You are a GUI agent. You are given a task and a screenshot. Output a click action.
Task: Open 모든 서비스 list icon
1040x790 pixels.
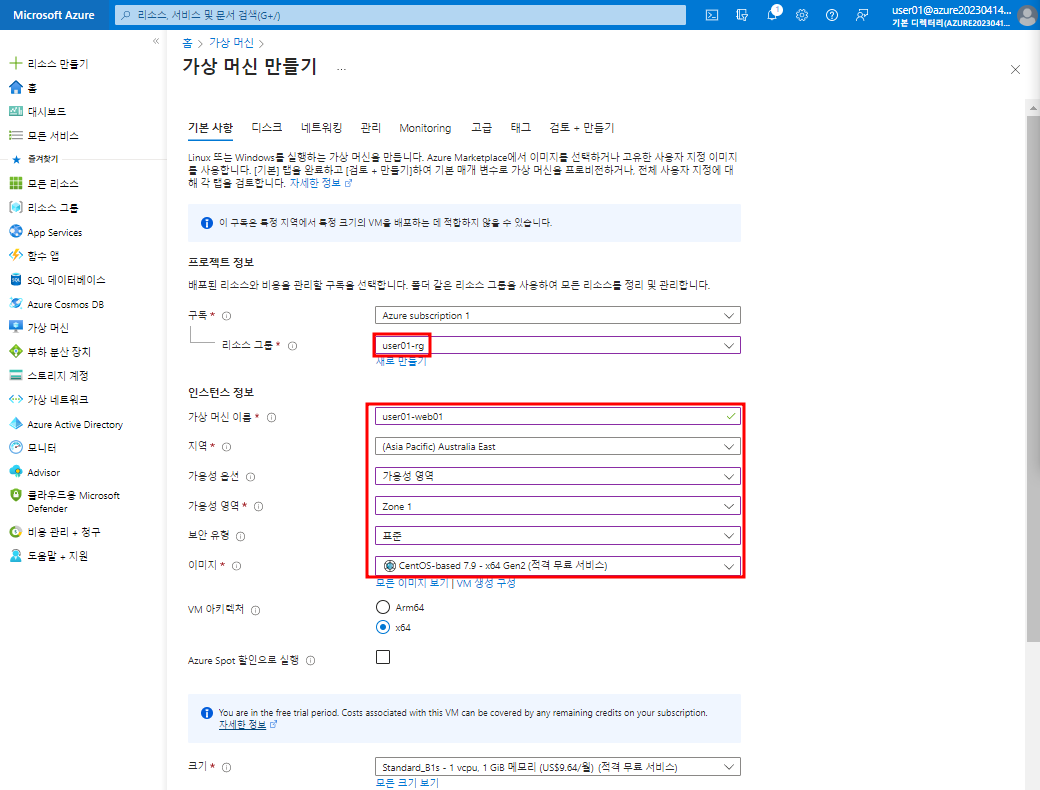[15, 135]
